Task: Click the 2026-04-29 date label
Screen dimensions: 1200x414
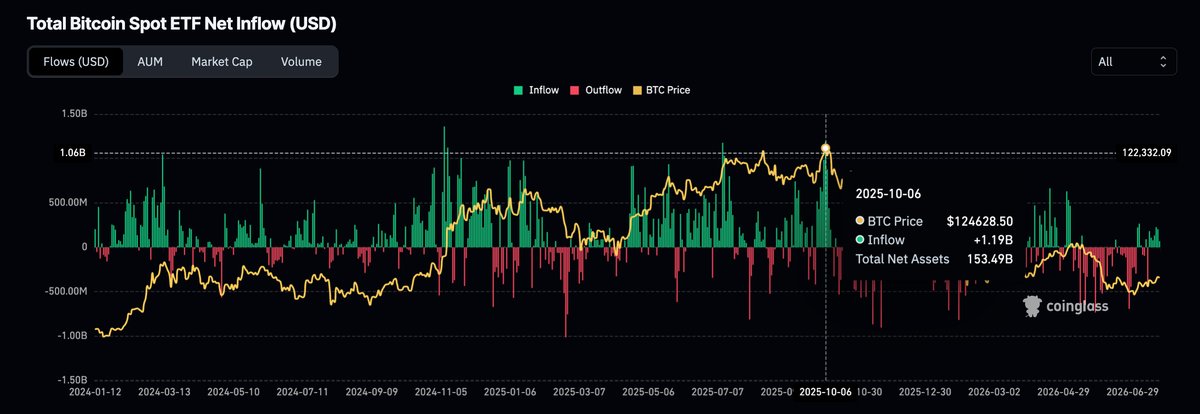Action: (1066, 393)
